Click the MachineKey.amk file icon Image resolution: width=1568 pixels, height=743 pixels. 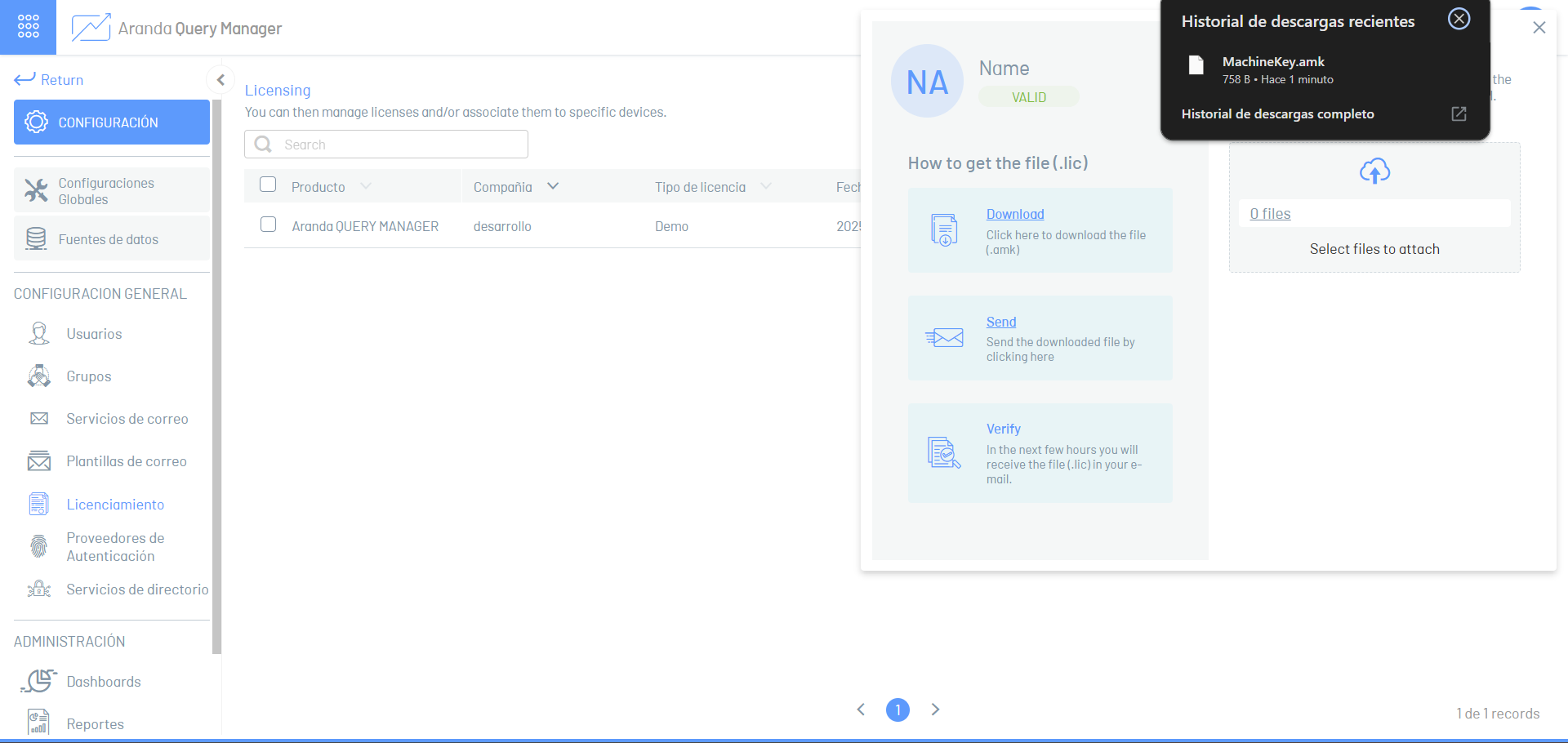coord(1196,65)
